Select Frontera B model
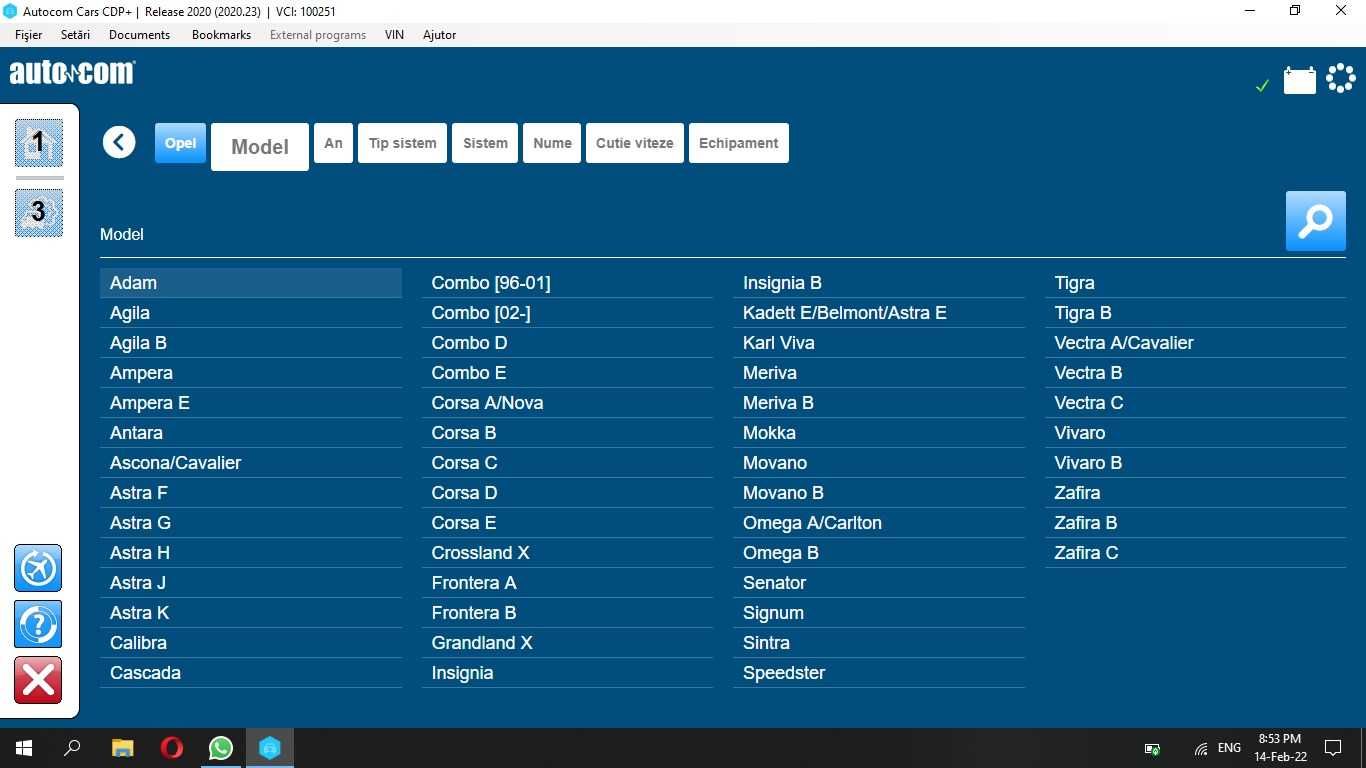Viewport: 1366px width, 768px height. click(x=567, y=613)
